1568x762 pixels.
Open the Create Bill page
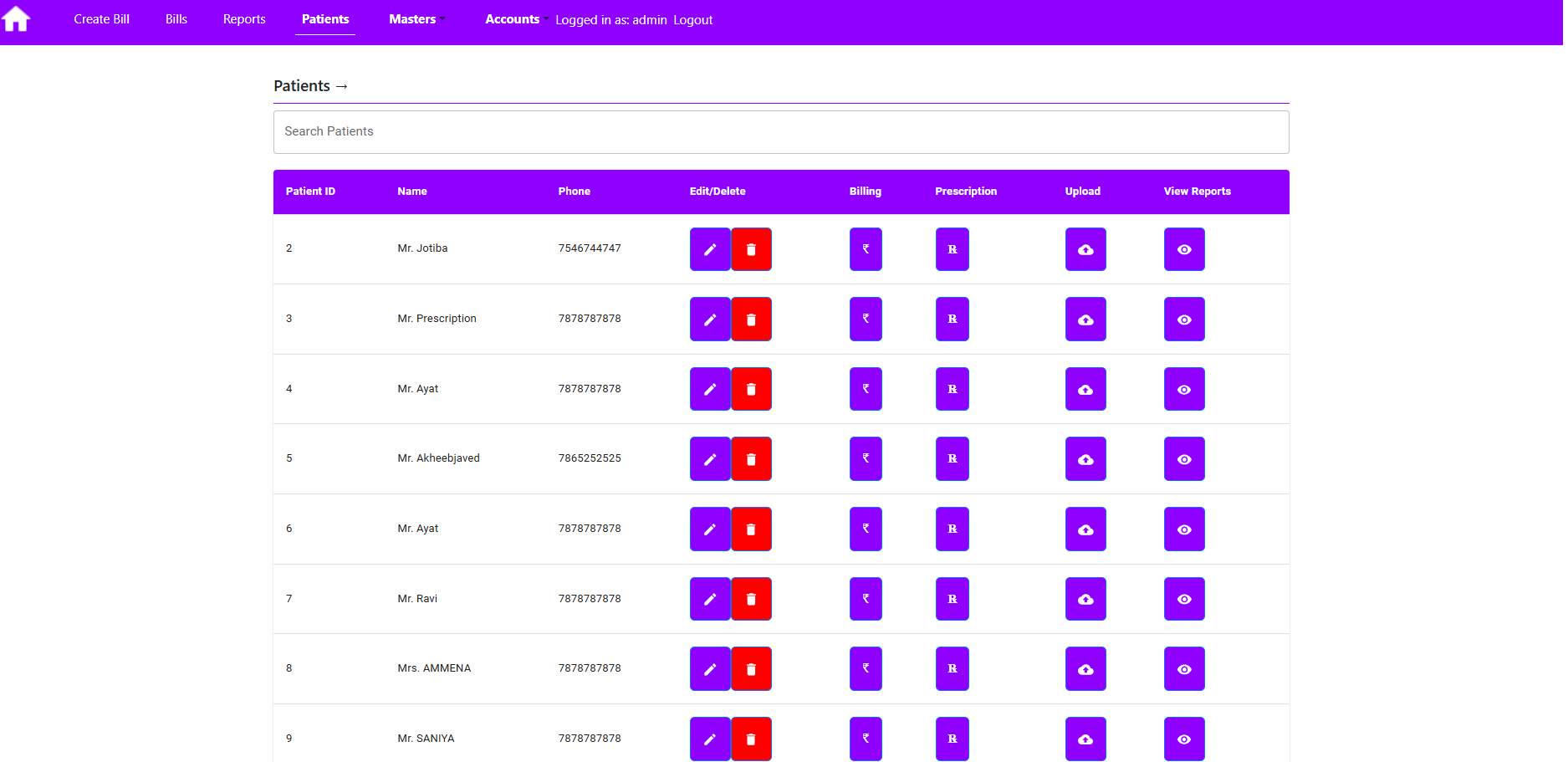(x=101, y=19)
